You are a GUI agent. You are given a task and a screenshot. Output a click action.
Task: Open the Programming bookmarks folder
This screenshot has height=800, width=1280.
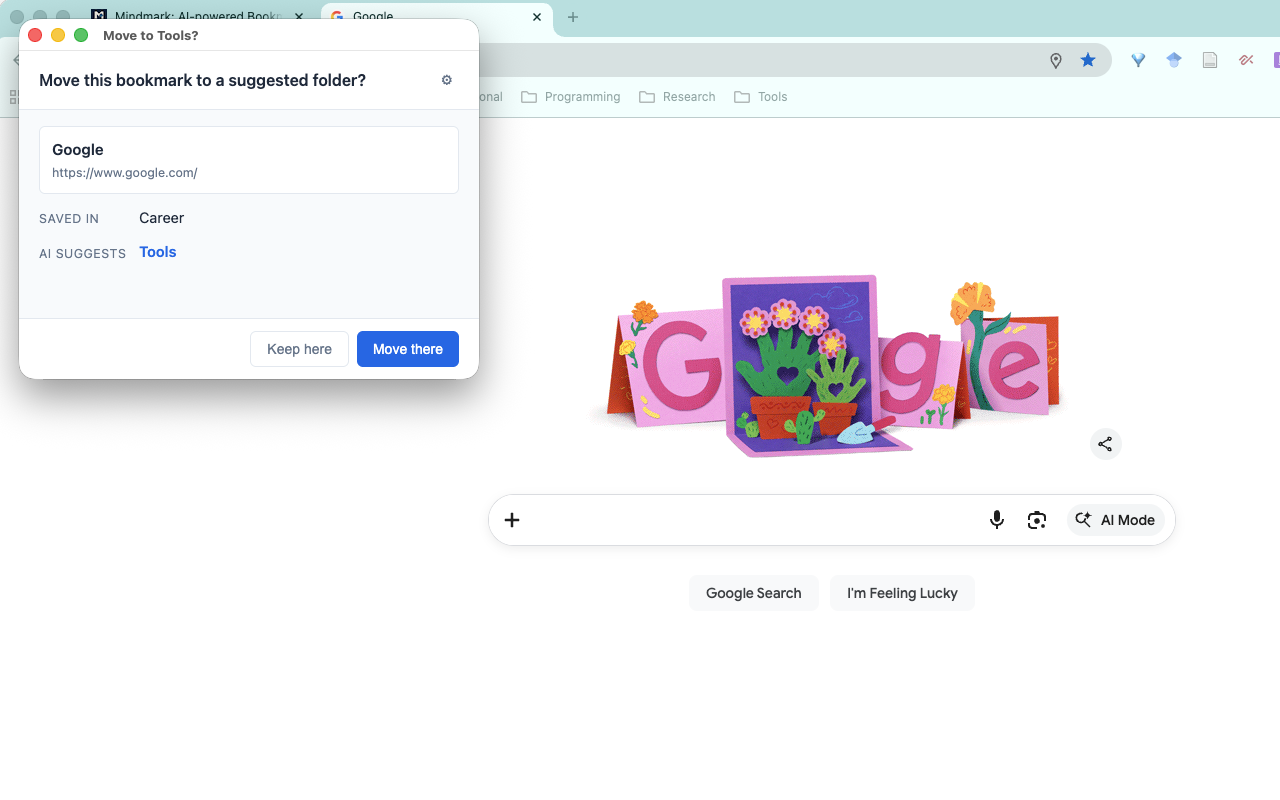[571, 97]
